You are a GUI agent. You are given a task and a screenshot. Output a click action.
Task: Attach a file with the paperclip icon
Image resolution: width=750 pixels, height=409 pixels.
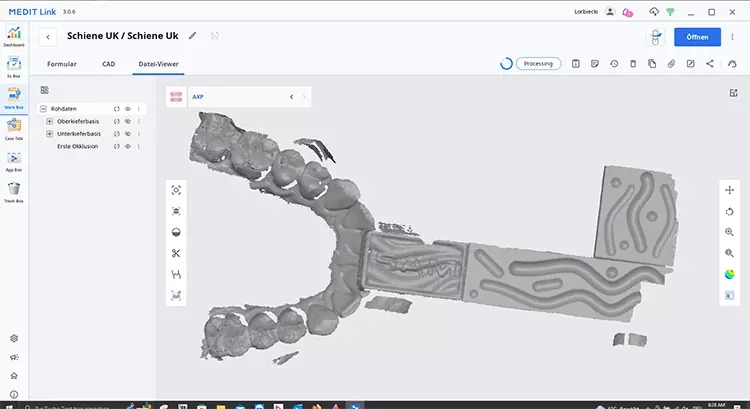point(671,64)
